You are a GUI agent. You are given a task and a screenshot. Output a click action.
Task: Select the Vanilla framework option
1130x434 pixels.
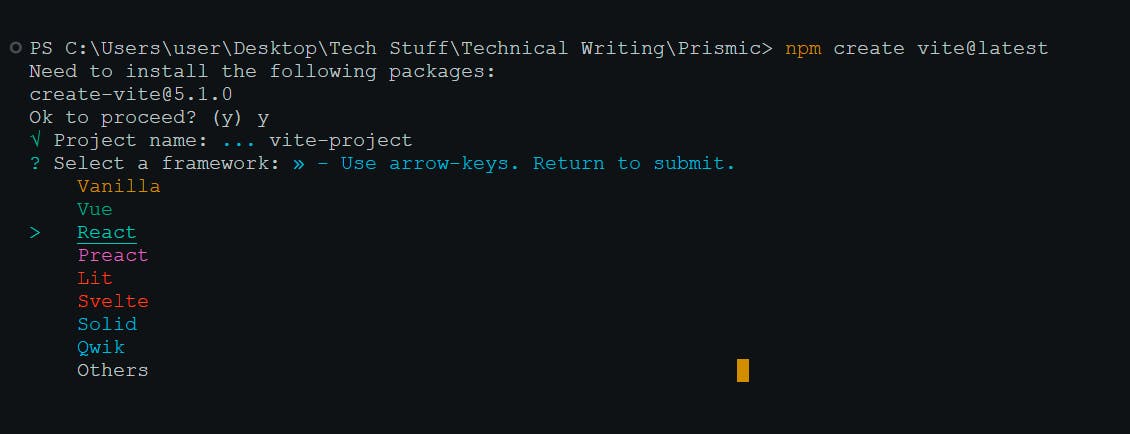[x=118, y=186]
